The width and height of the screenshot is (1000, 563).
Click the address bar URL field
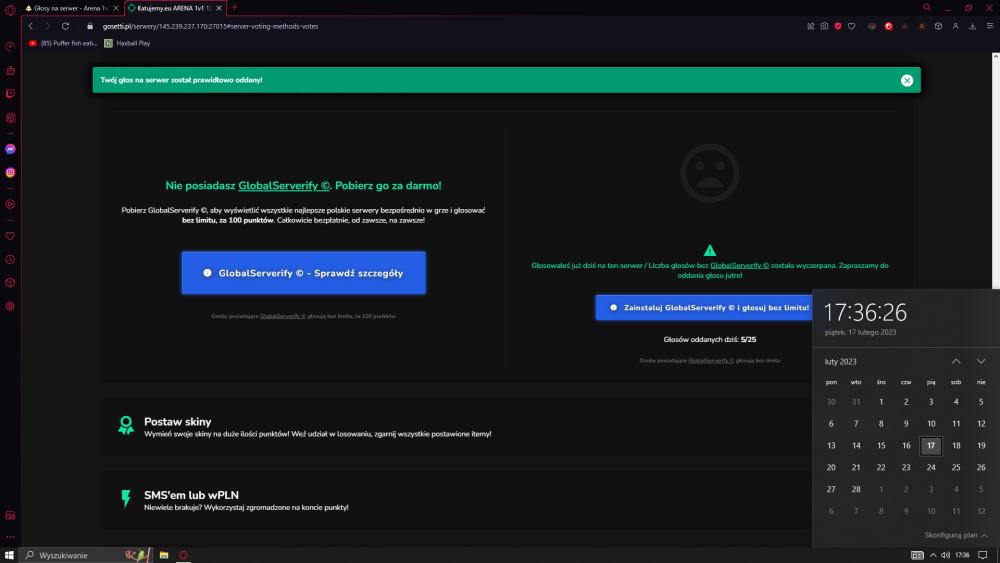coord(210,26)
